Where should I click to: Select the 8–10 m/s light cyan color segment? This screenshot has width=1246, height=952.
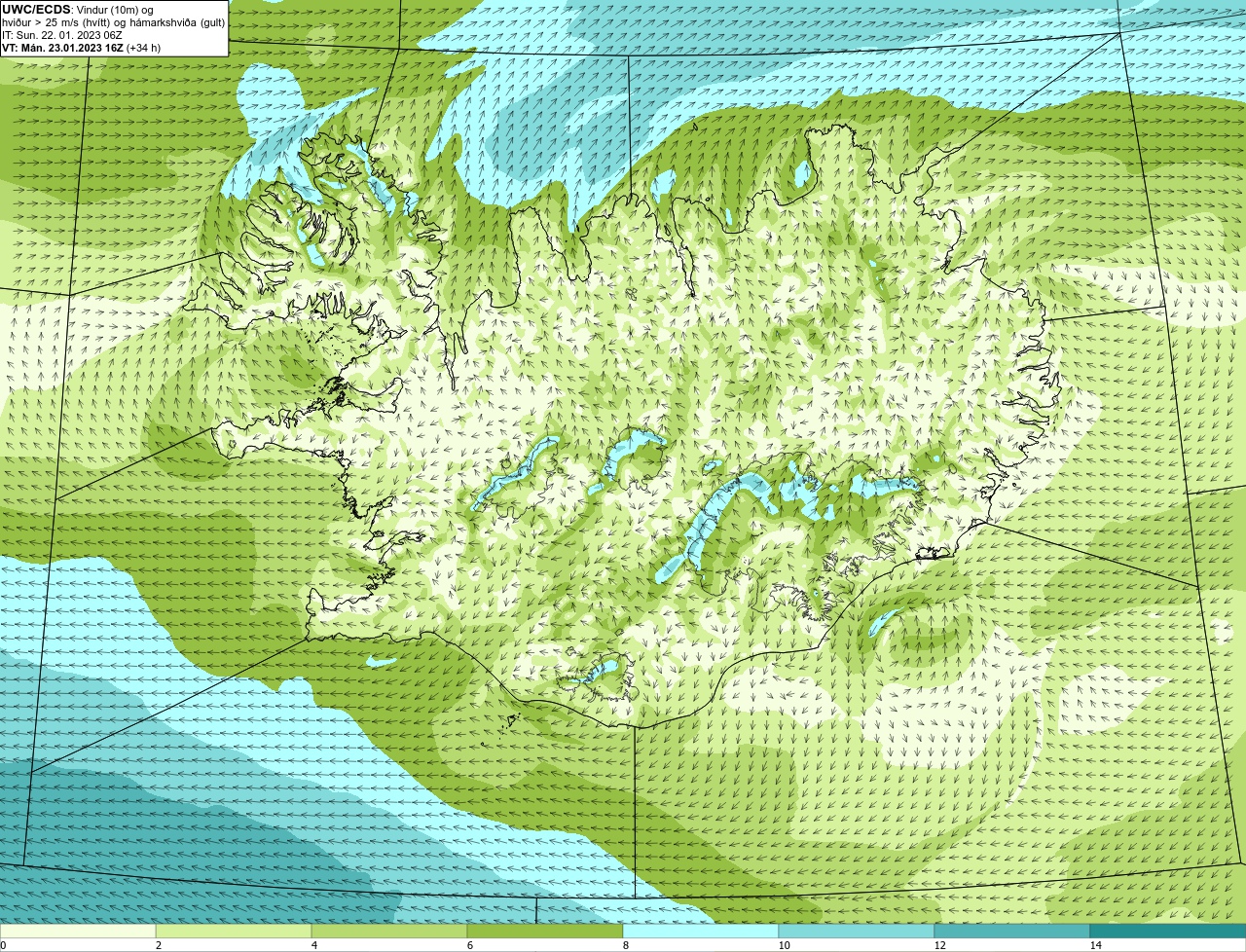701,931
